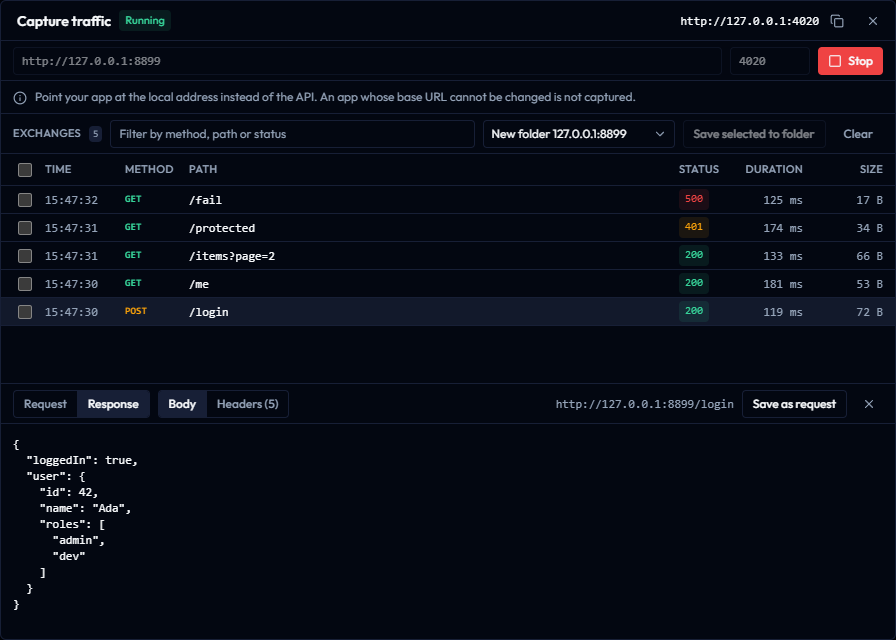Click the 125 ms duration value
The width and height of the screenshot is (896, 640).
[x=783, y=200]
